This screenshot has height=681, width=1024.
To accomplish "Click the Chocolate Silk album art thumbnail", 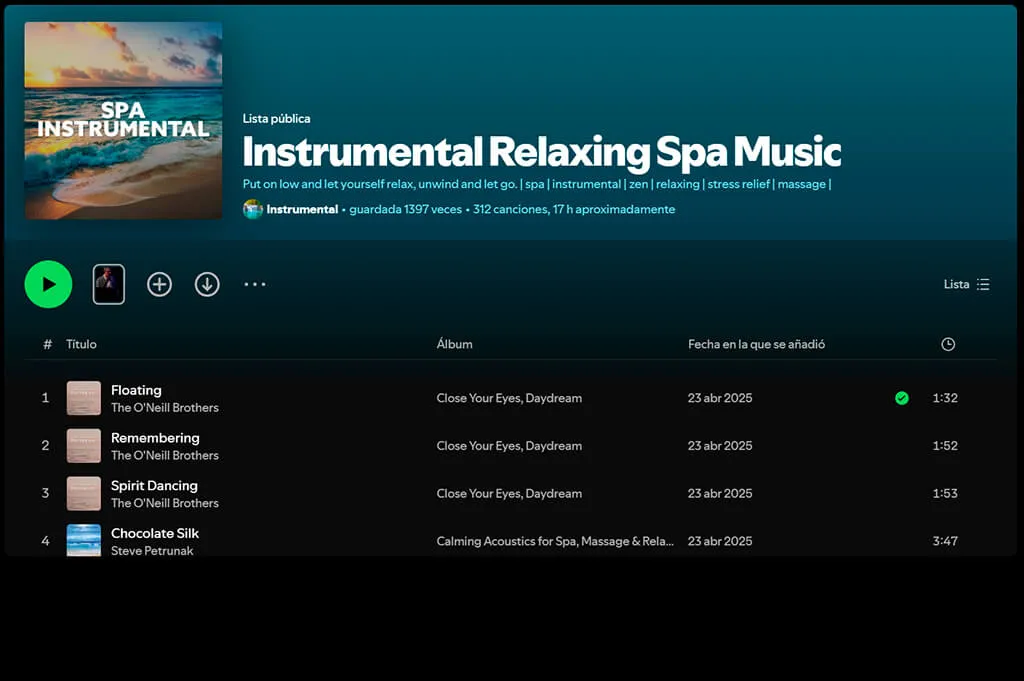I will [84, 541].
